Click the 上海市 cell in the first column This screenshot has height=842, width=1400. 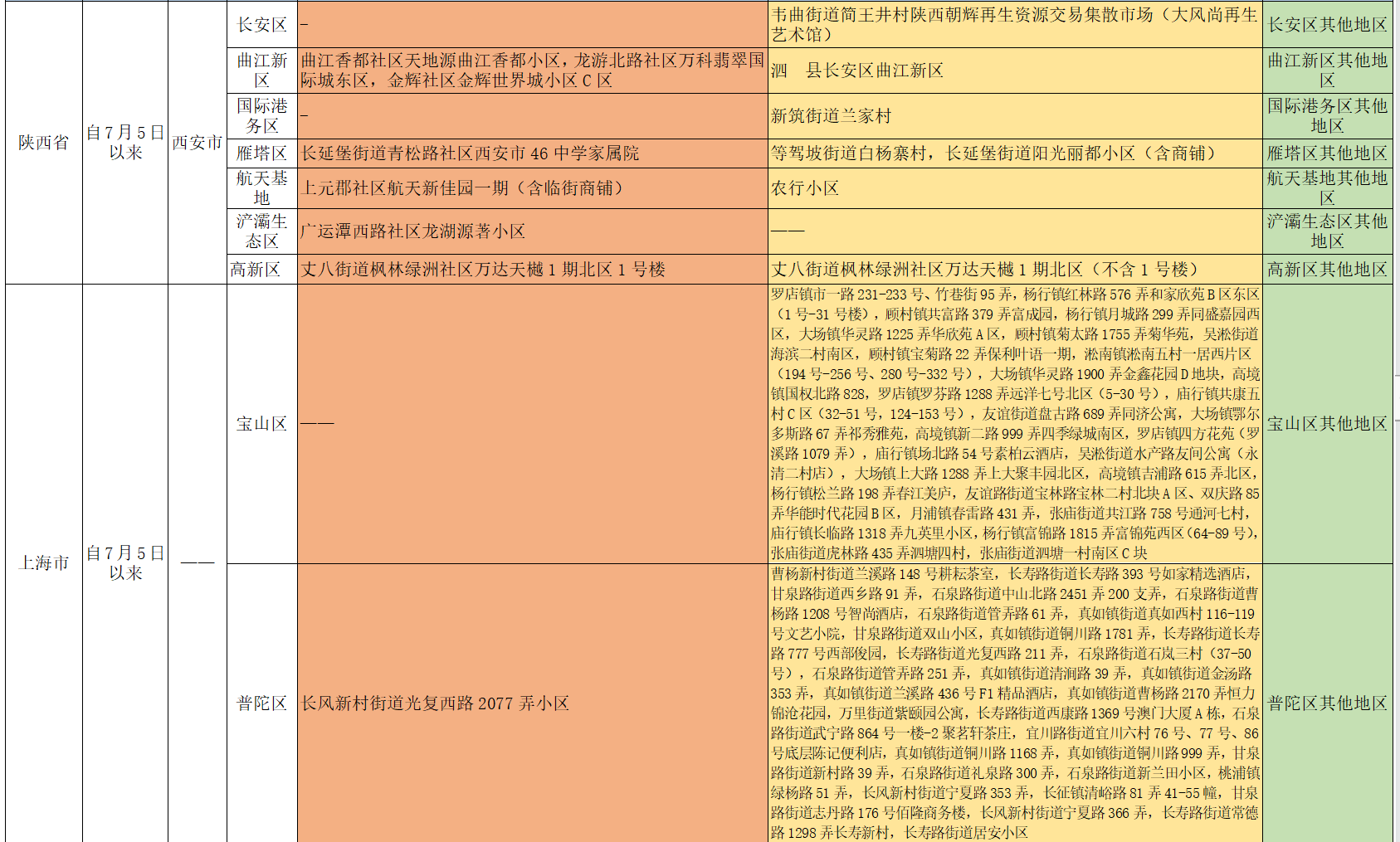coord(43,563)
